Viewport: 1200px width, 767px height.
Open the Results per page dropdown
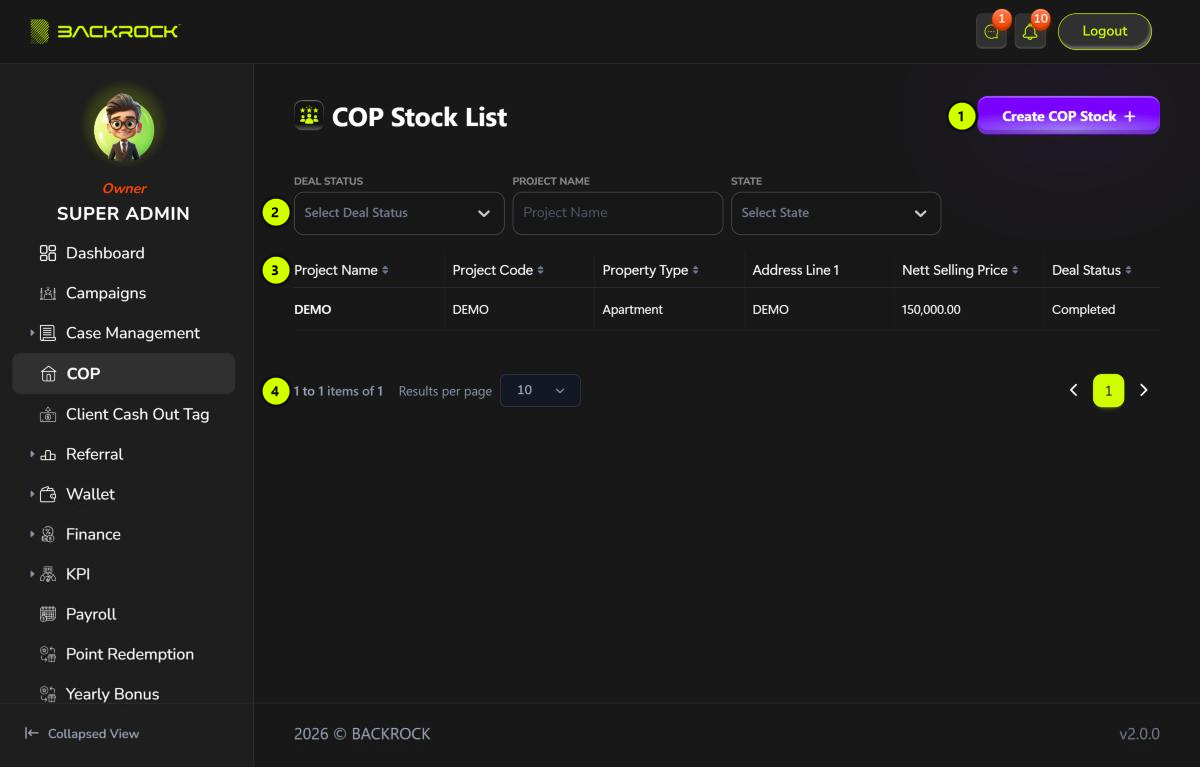point(540,390)
